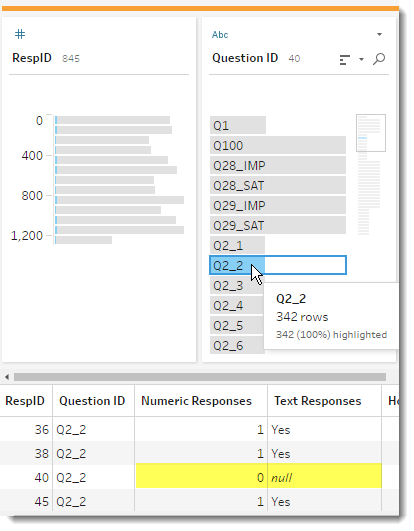Image resolution: width=414 pixels, height=531 pixels.
Task: Click the Q2_6 value bar
Action: pos(237,345)
